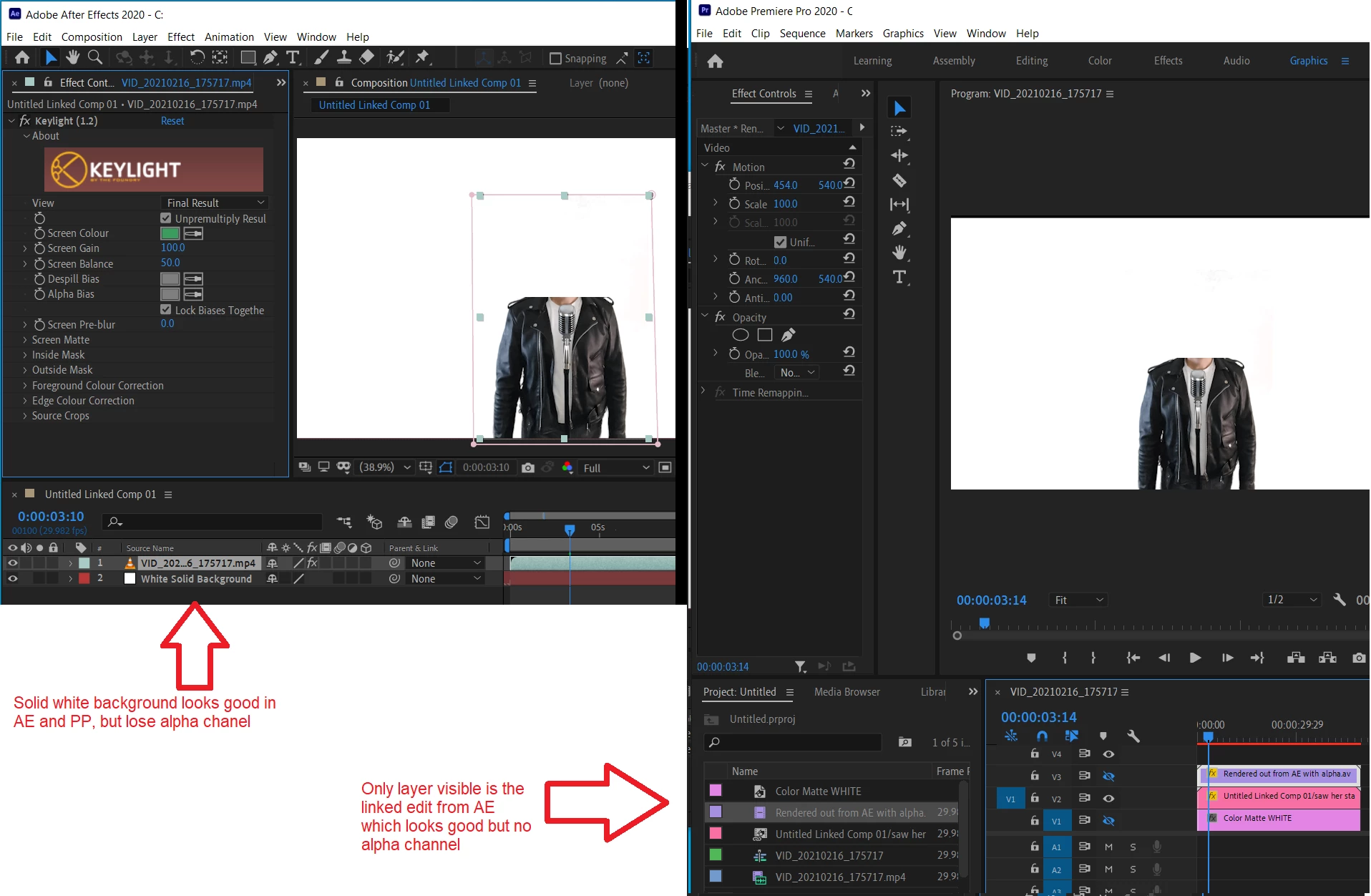
Task: Open Fit zoom dropdown in Premiere Program monitor
Action: [1078, 600]
